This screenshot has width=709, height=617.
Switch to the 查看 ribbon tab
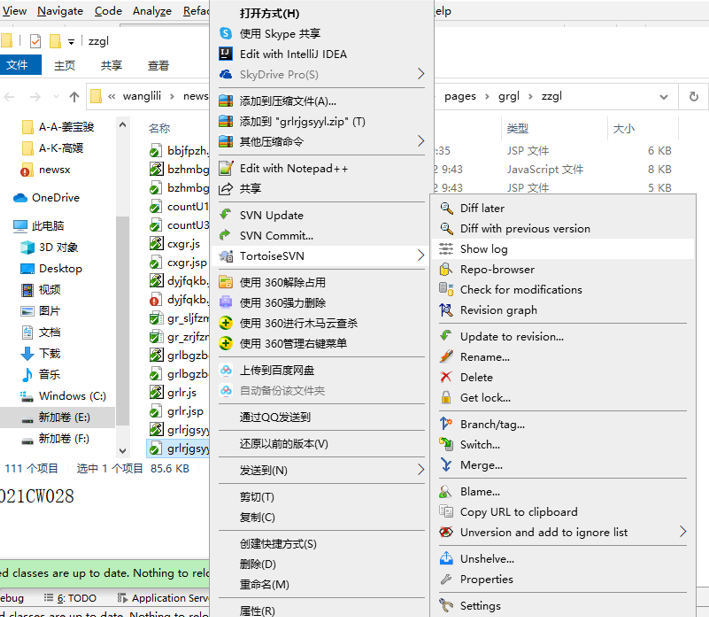[158, 66]
